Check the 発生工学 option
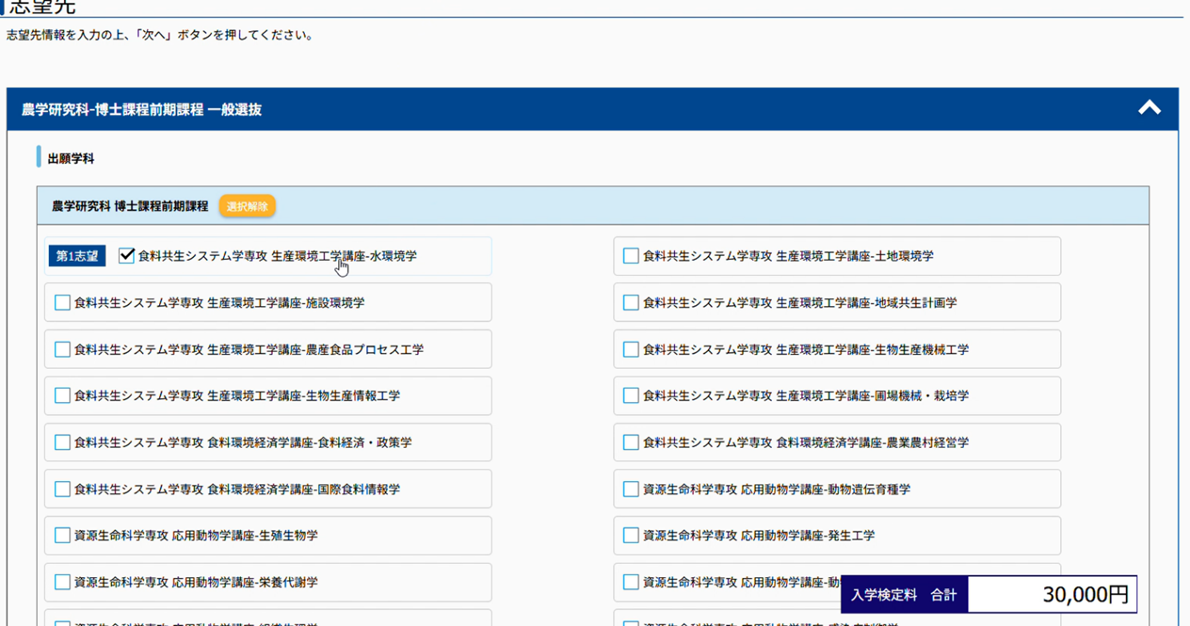 point(631,535)
